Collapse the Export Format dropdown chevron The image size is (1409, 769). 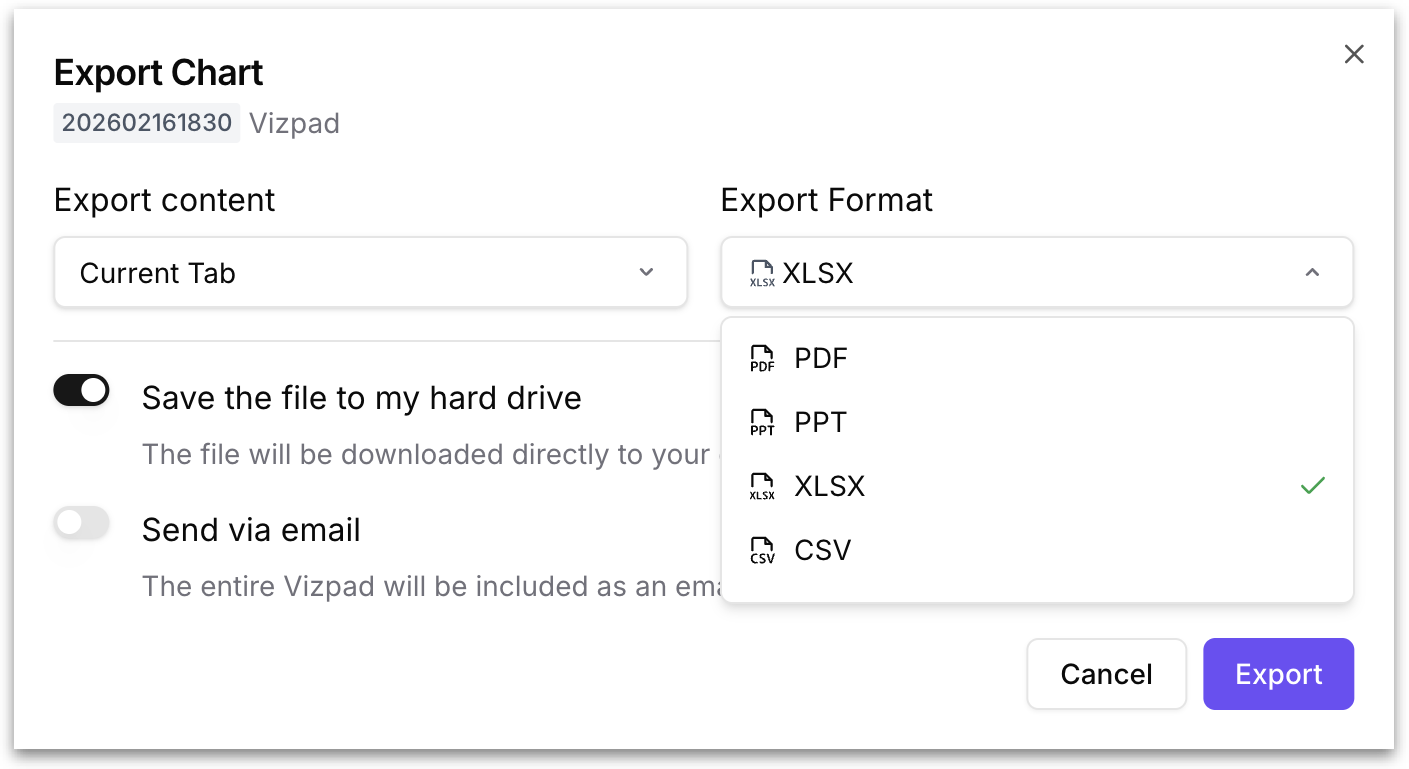coord(1312,272)
